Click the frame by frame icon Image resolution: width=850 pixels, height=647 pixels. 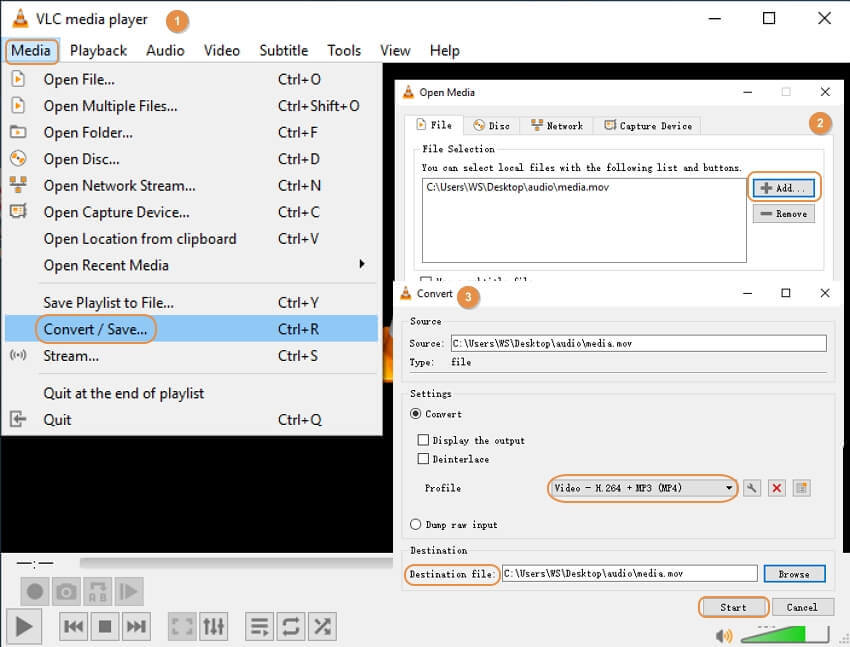coord(129,592)
